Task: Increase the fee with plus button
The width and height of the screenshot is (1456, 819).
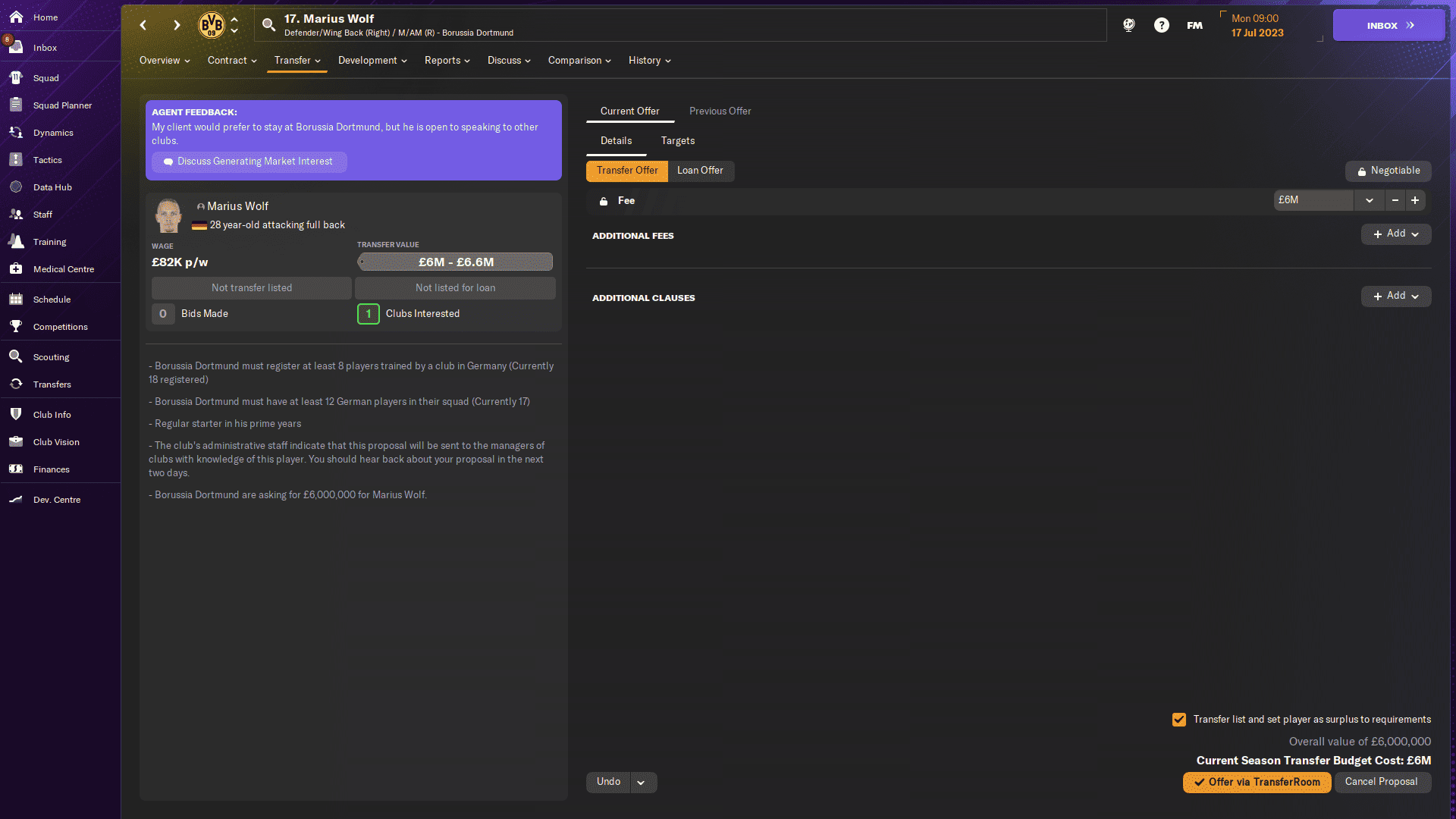Action: pos(1415,200)
